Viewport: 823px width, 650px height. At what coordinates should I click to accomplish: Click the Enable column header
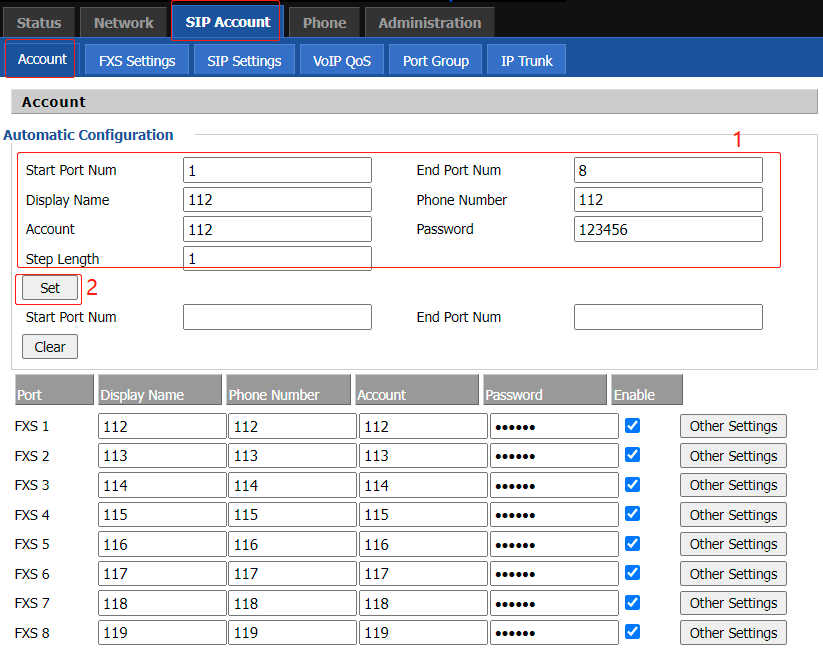click(x=647, y=390)
